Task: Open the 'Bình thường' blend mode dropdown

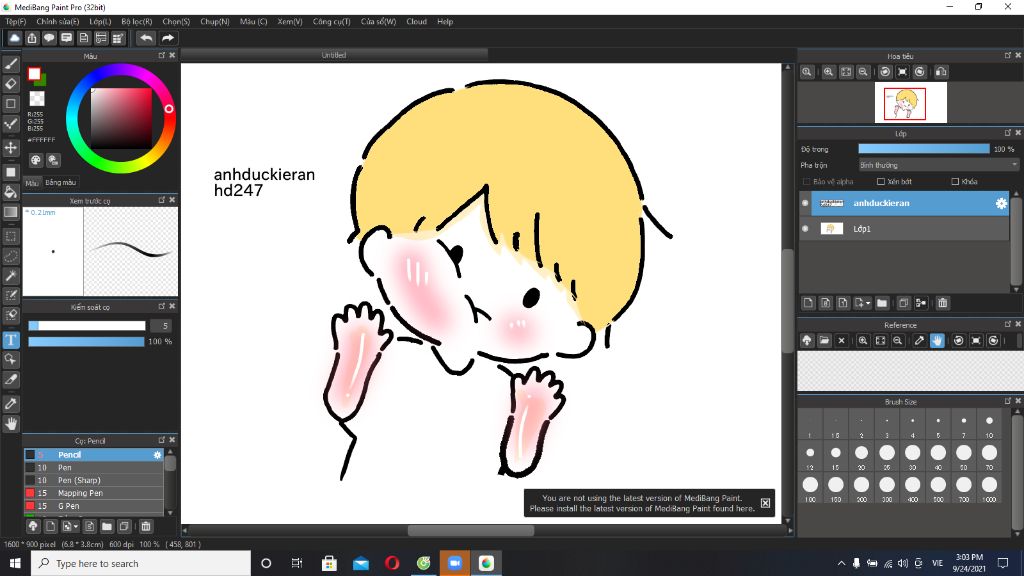Action: pyautogui.click(x=938, y=165)
